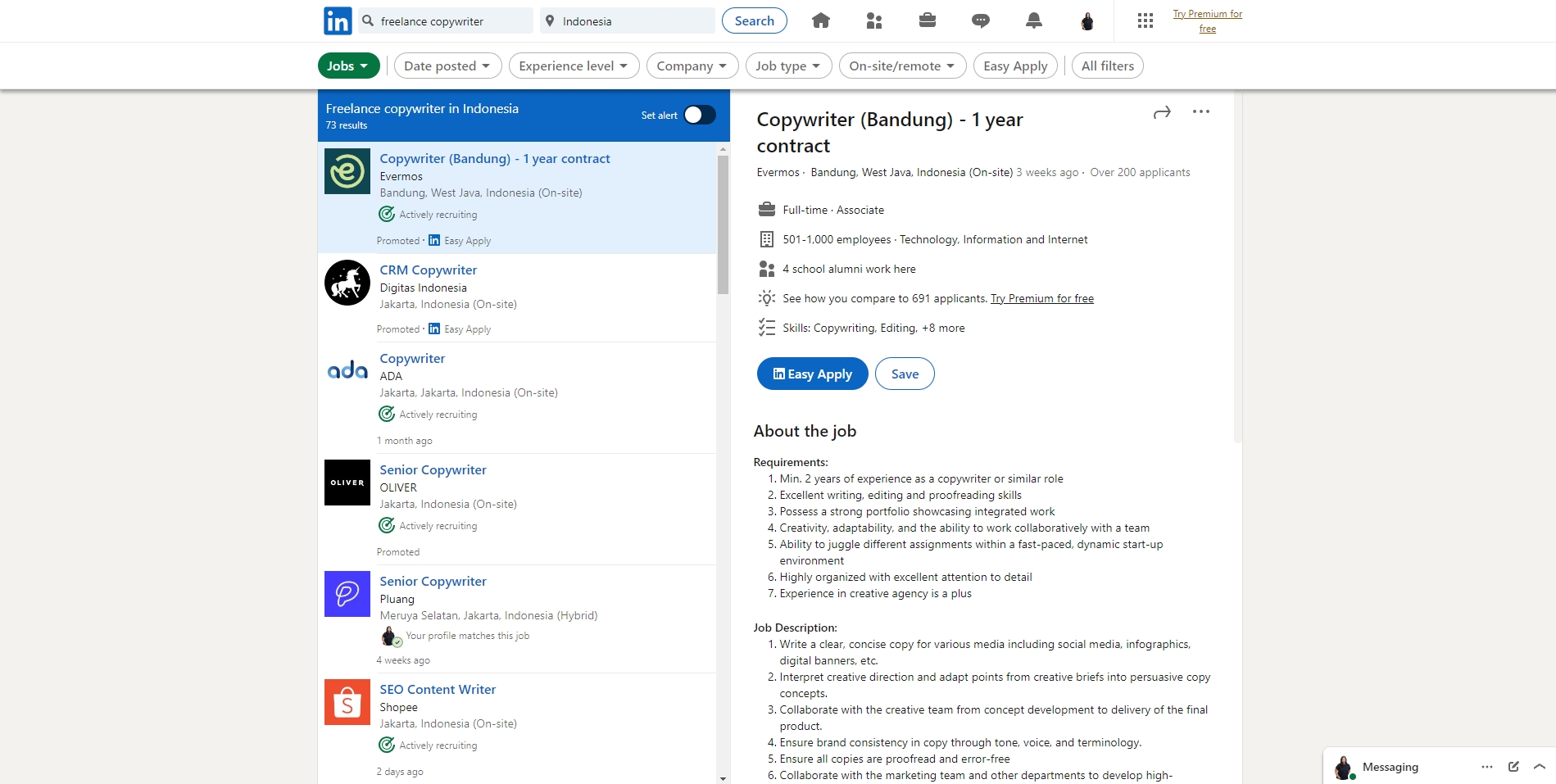Viewport: 1556px width, 784px height.
Task: Open All filters
Action: (x=1107, y=66)
